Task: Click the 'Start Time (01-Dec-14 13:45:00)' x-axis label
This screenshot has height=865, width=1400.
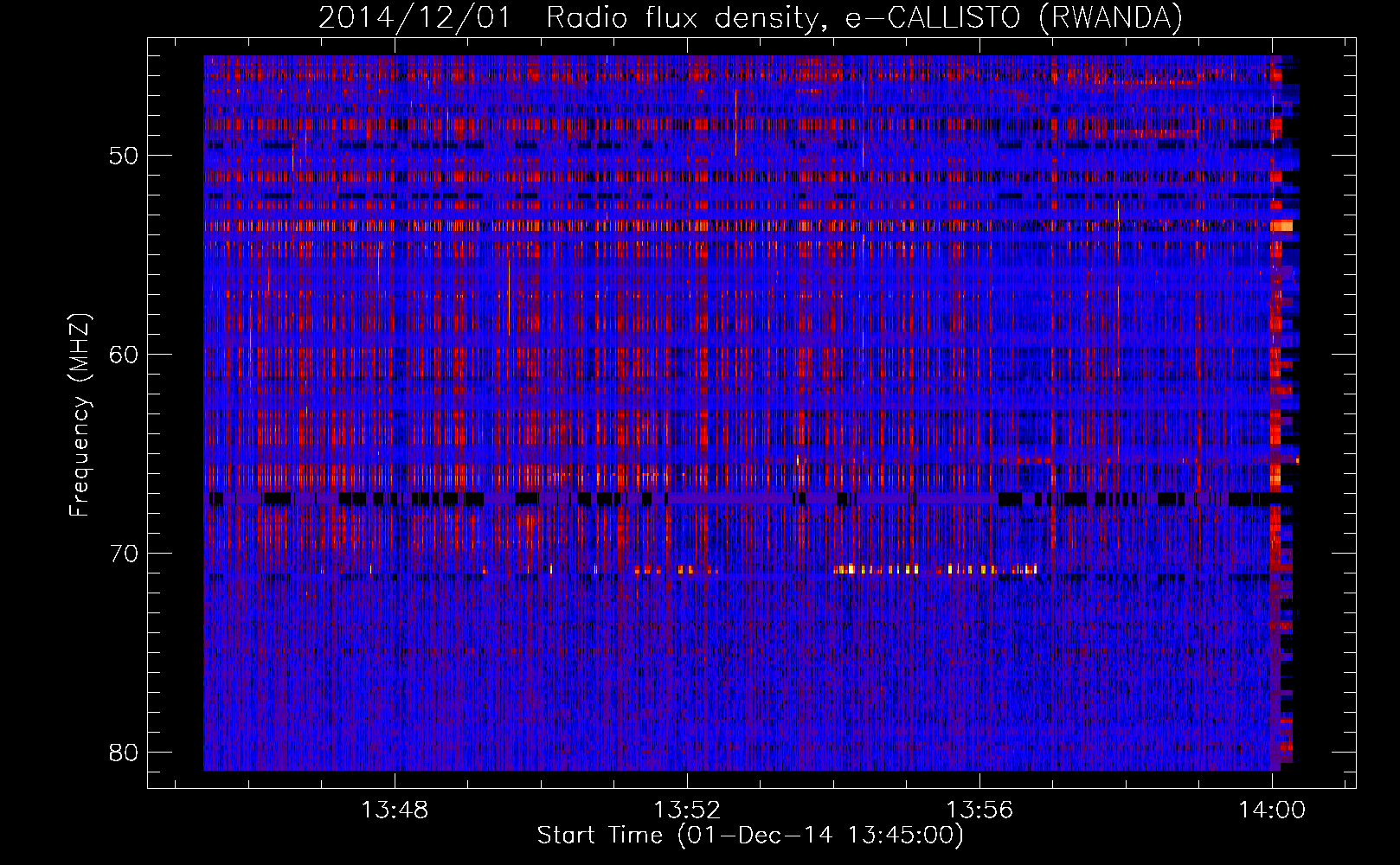Action: [750, 836]
